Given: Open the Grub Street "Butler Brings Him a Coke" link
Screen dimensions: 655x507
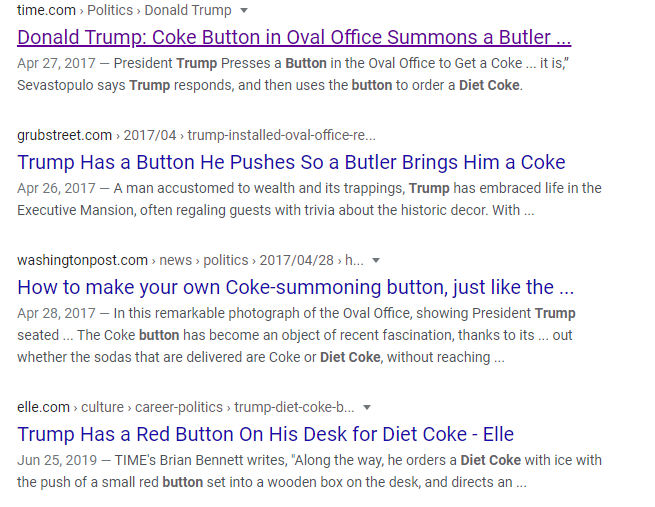Looking at the screenshot, I should click(x=291, y=162).
